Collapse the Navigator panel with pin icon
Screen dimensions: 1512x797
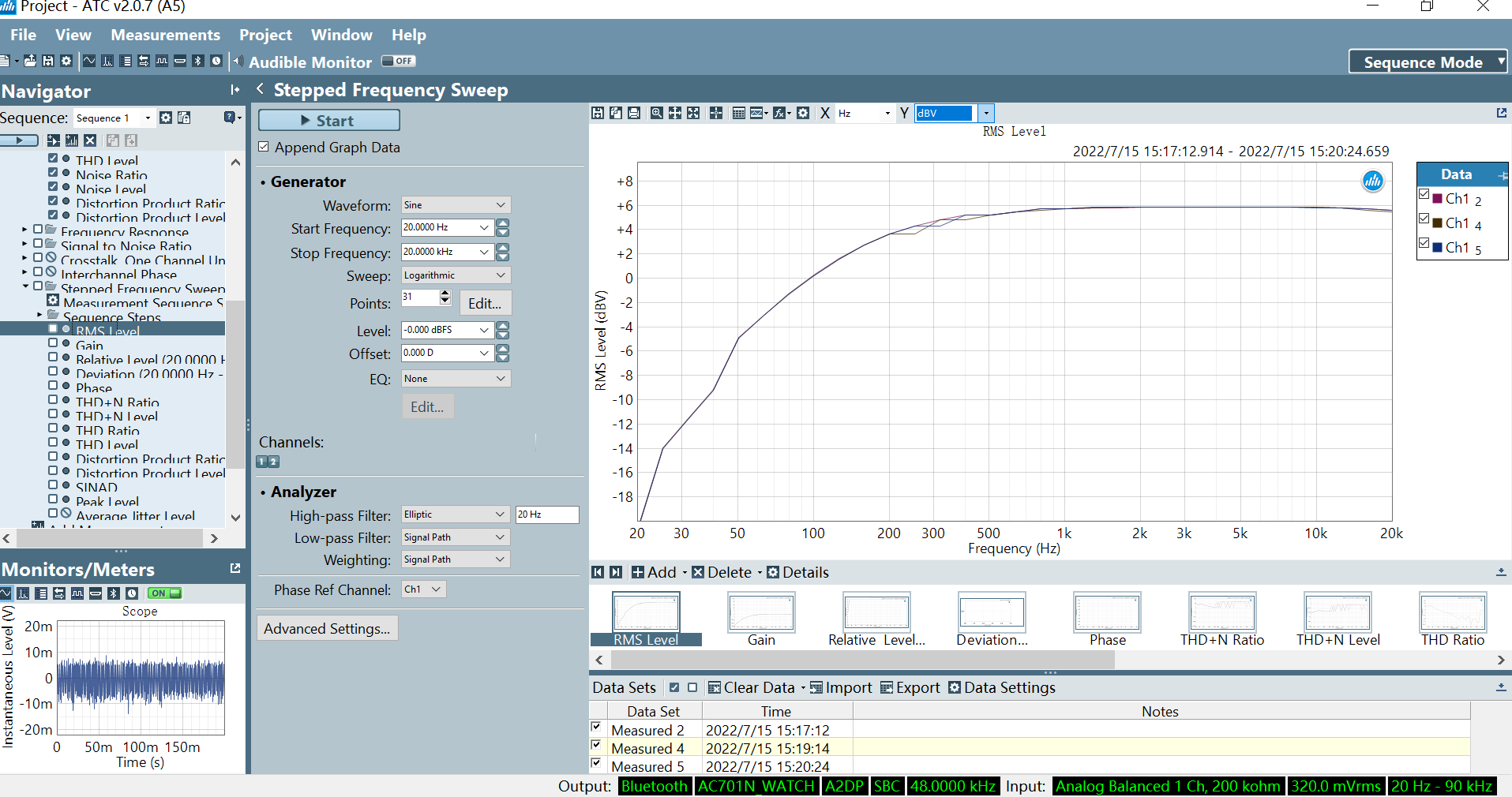click(x=234, y=90)
